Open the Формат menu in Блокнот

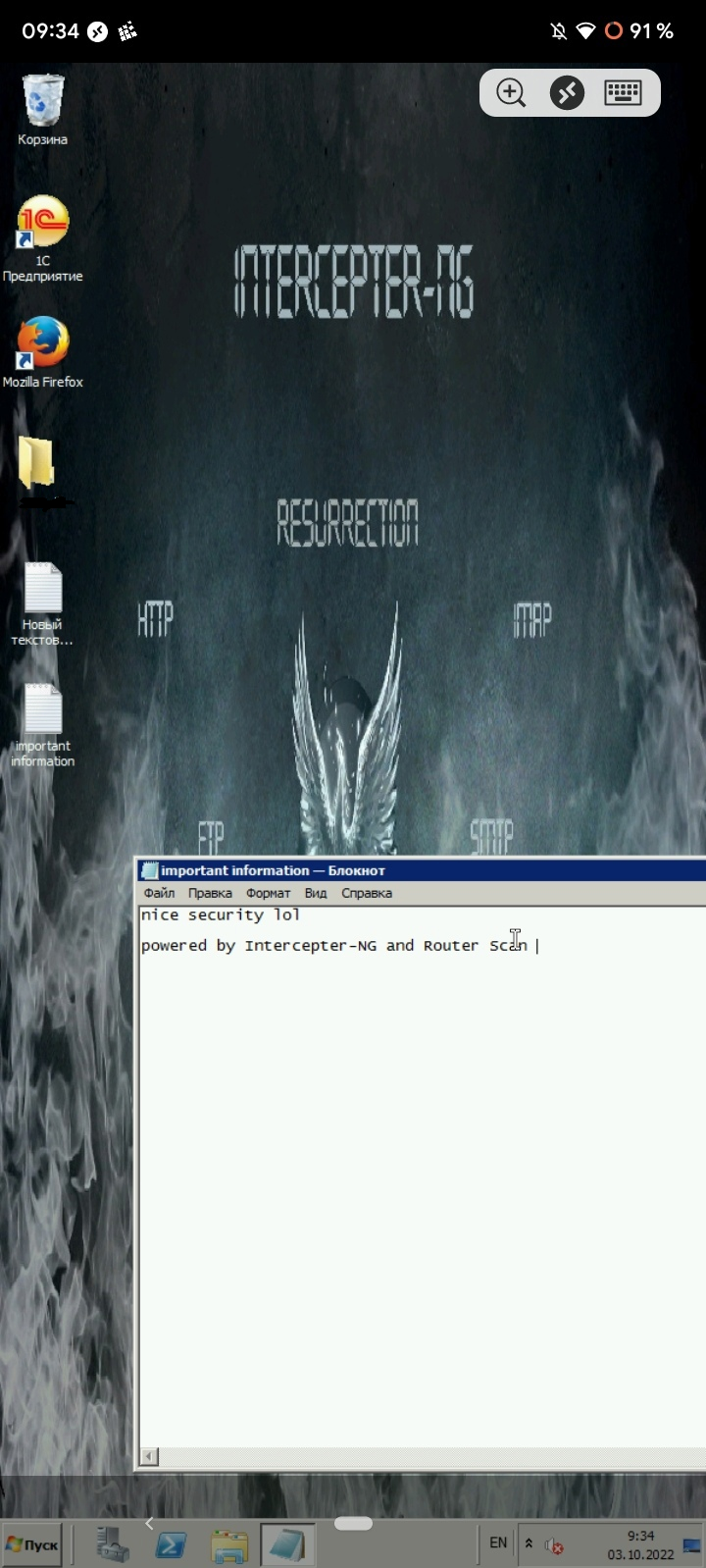coord(268,893)
